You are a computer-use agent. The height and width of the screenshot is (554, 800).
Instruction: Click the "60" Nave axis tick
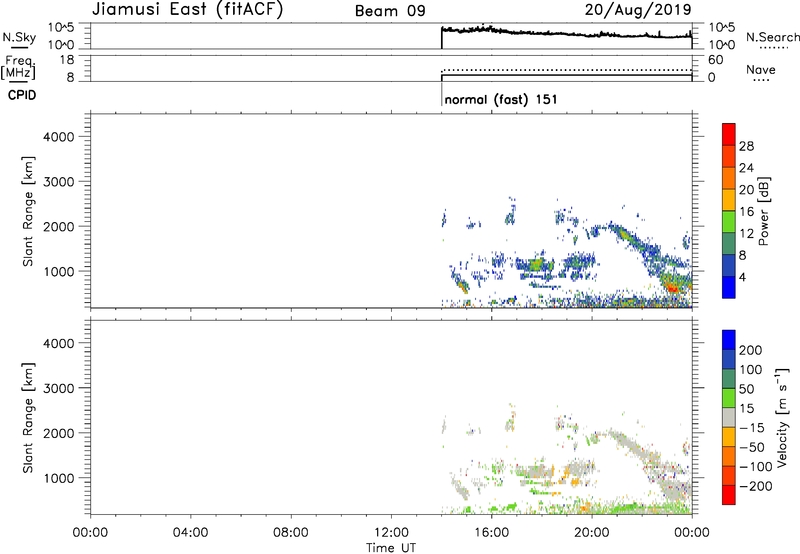pos(716,60)
